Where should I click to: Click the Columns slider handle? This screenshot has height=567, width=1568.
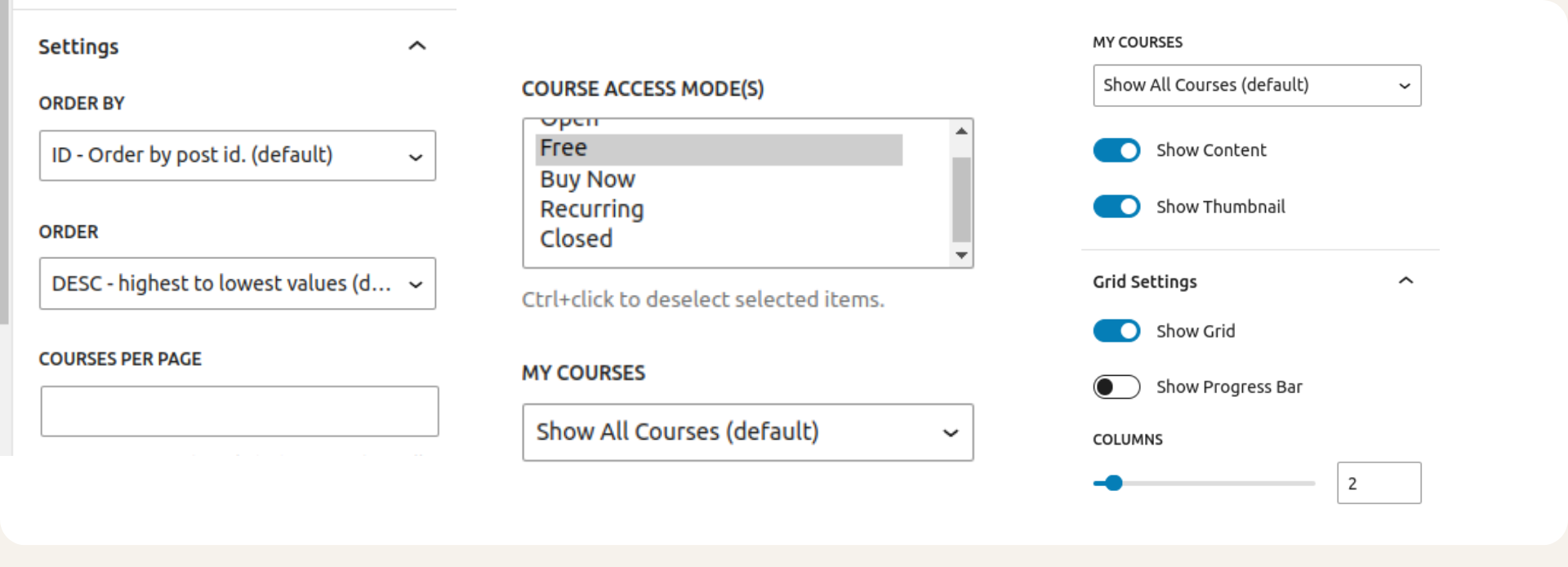coord(1113,483)
